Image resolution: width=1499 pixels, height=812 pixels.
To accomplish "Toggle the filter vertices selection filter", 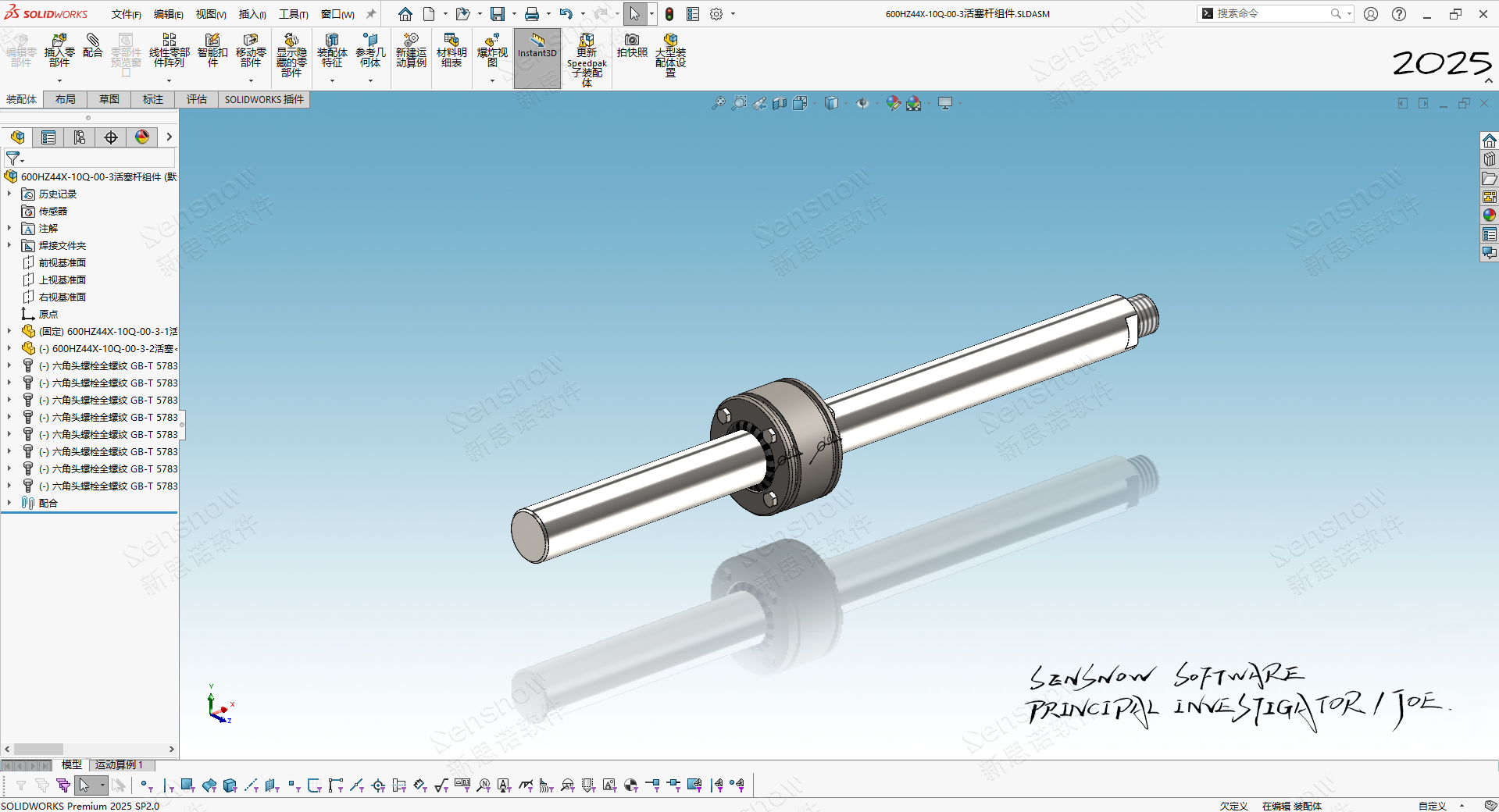I will click(145, 785).
